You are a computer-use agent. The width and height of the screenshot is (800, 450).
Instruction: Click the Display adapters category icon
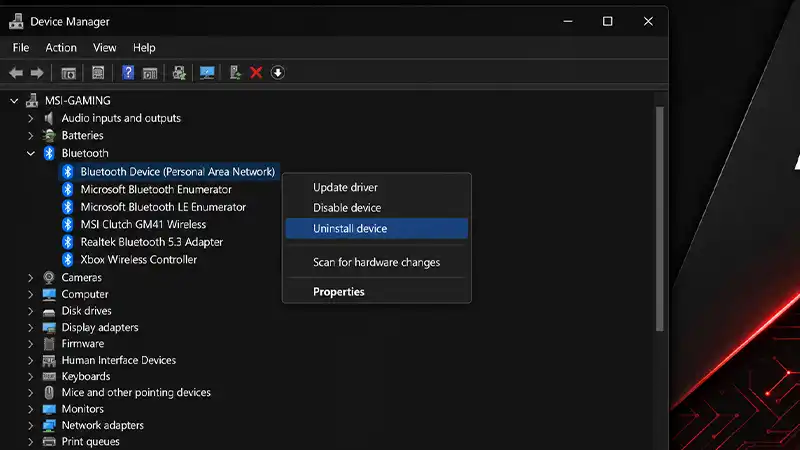pos(49,328)
